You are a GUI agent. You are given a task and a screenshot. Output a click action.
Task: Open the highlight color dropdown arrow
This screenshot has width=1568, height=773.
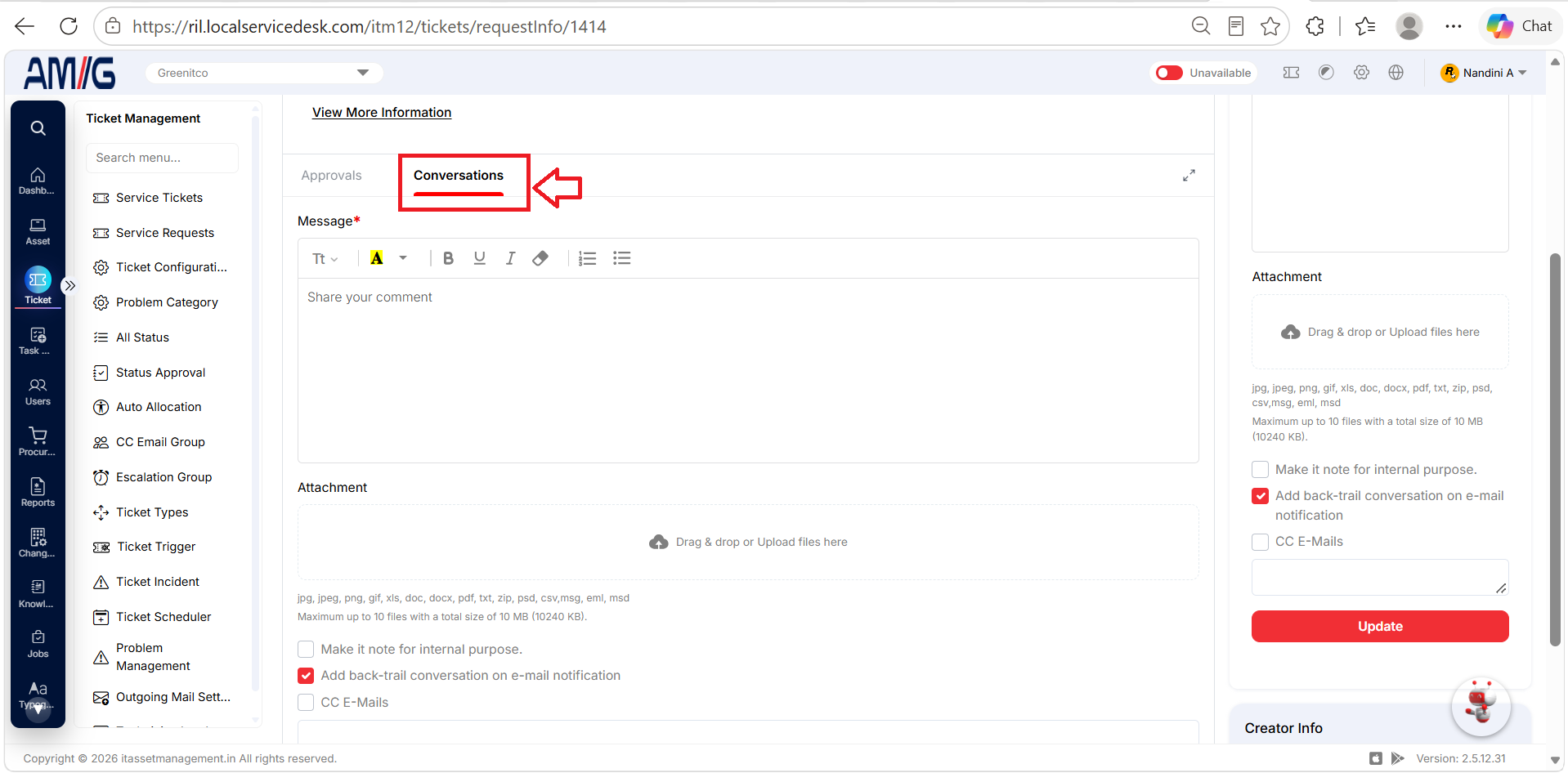coord(403,258)
